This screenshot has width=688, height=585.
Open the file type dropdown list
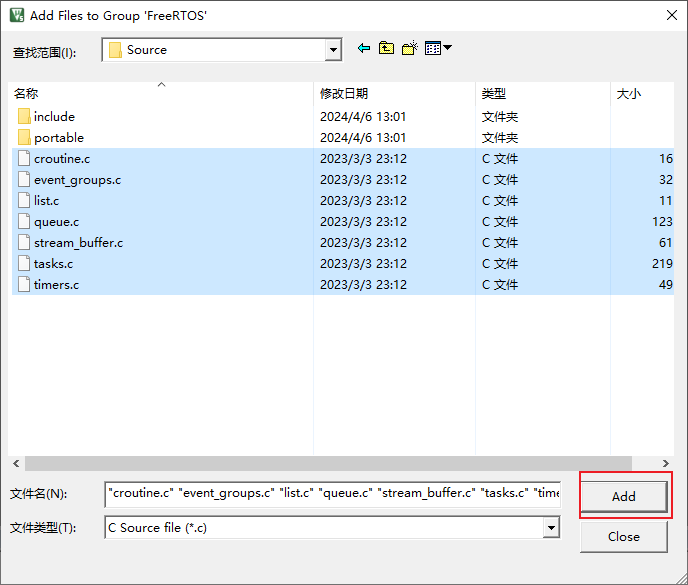pyautogui.click(x=551, y=527)
